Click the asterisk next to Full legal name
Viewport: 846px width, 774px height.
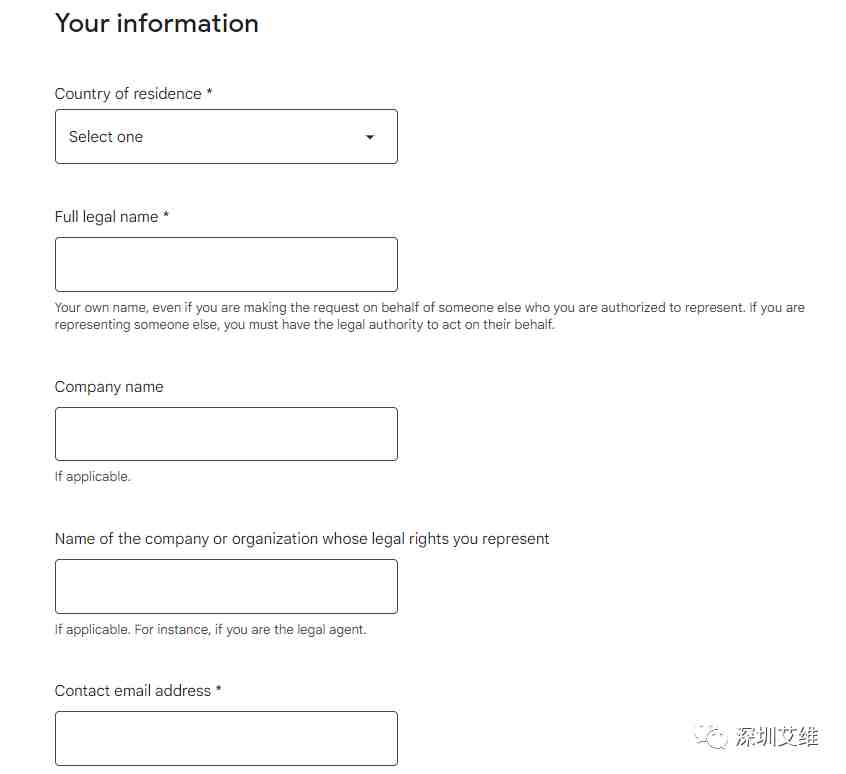pos(166,215)
